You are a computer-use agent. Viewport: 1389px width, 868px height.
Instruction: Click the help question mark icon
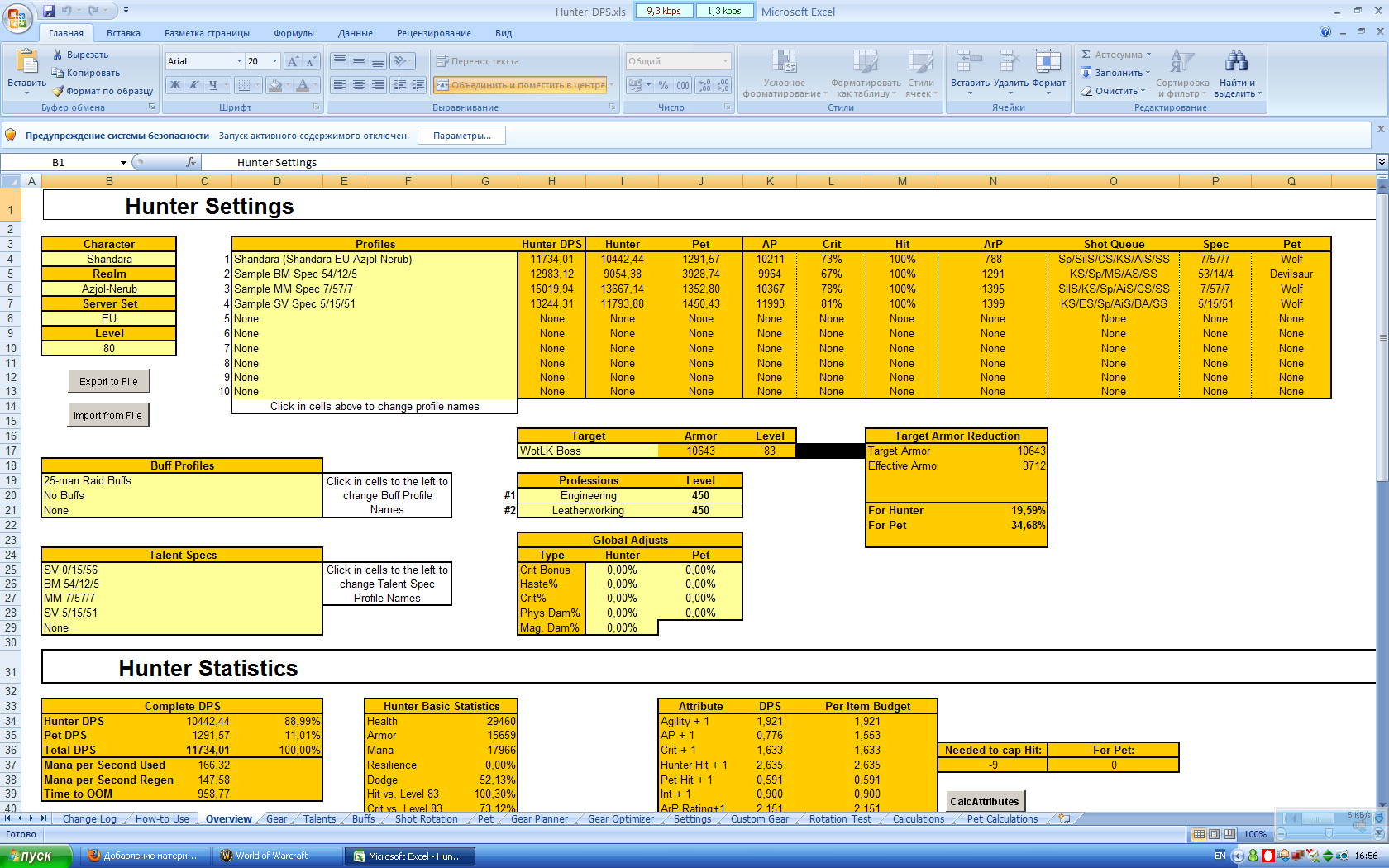point(1325,32)
